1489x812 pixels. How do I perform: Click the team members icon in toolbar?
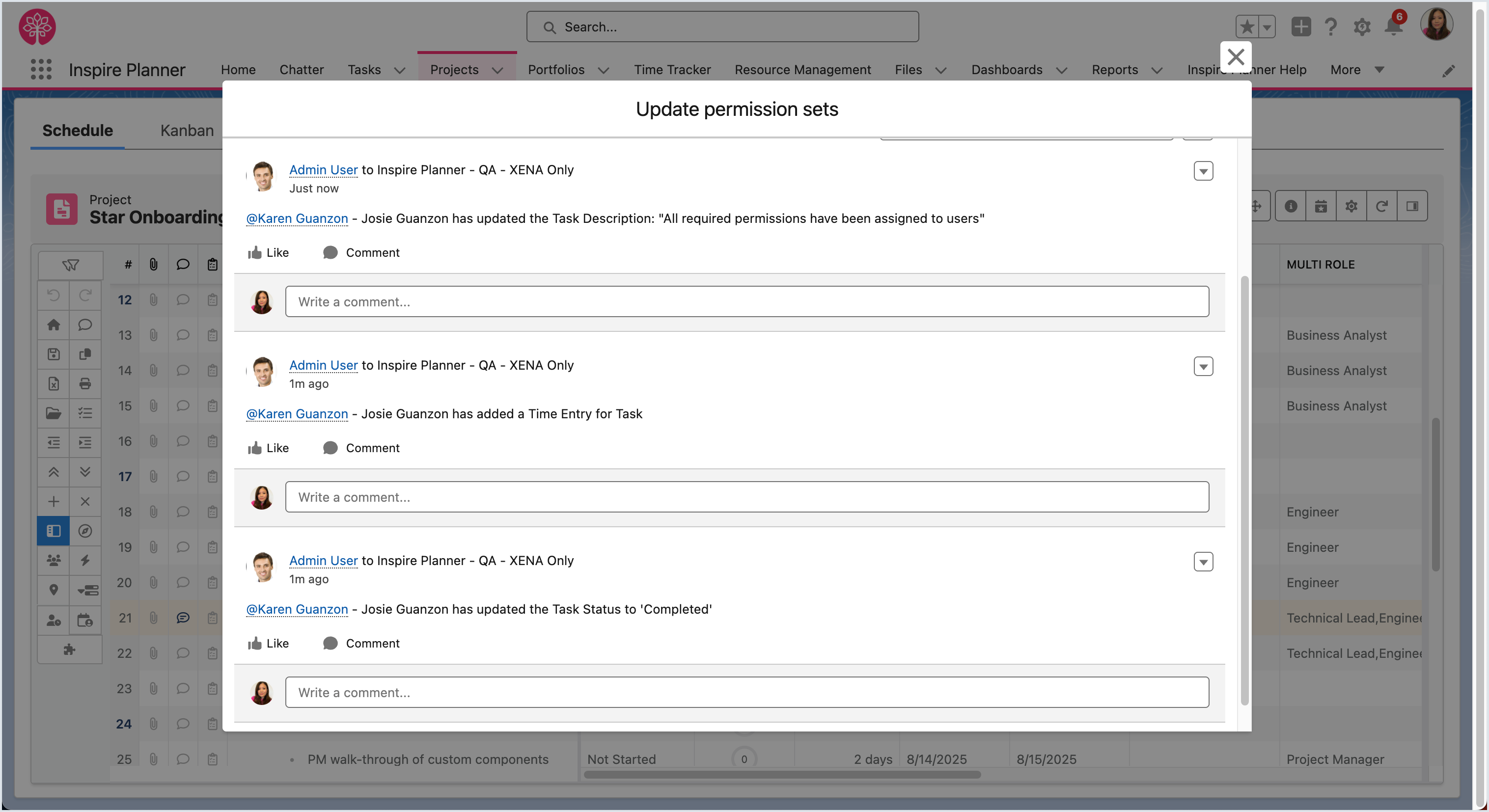(x=54, y=561)
